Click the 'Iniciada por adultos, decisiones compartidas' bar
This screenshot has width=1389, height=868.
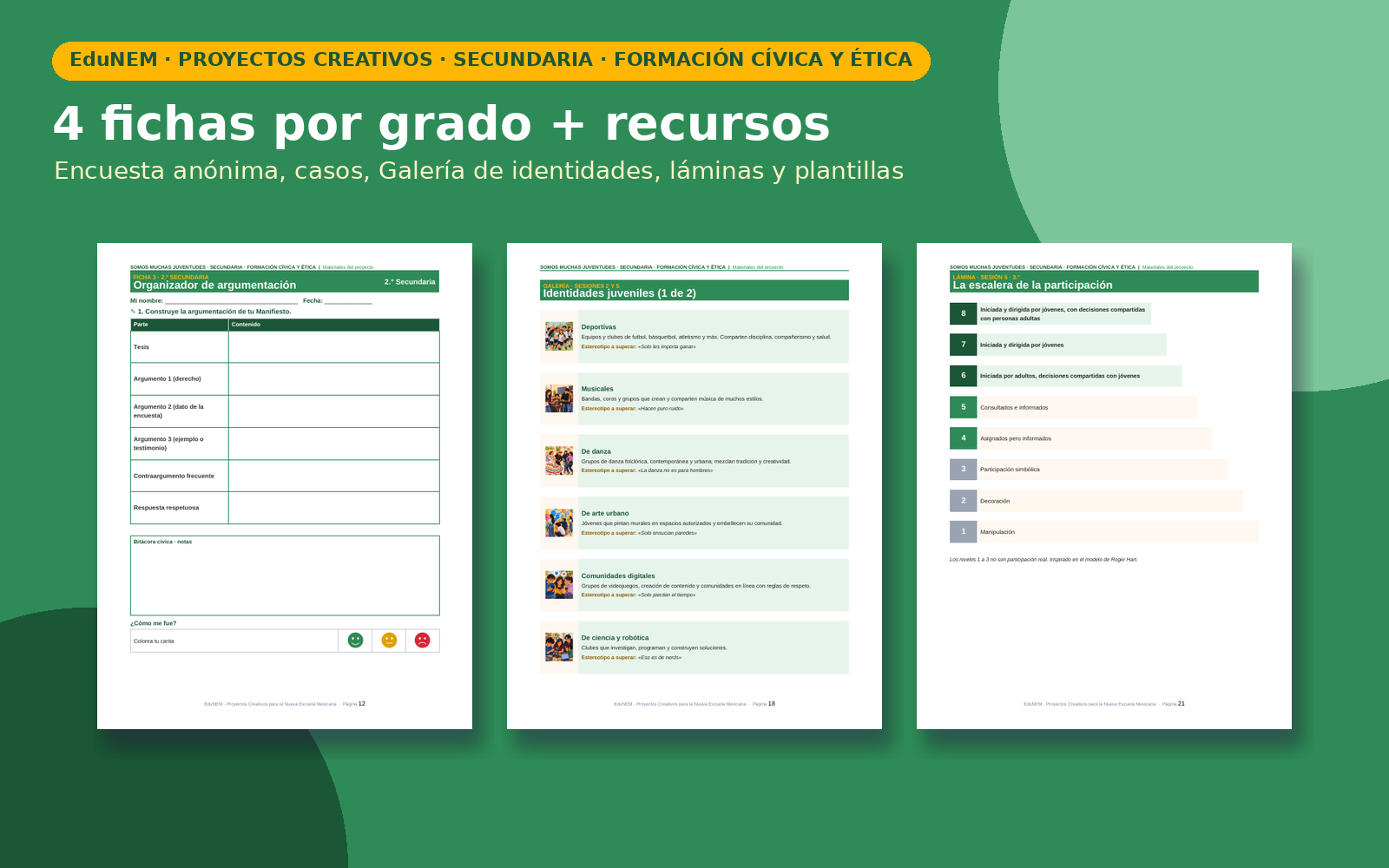[x=1079, y=376]
